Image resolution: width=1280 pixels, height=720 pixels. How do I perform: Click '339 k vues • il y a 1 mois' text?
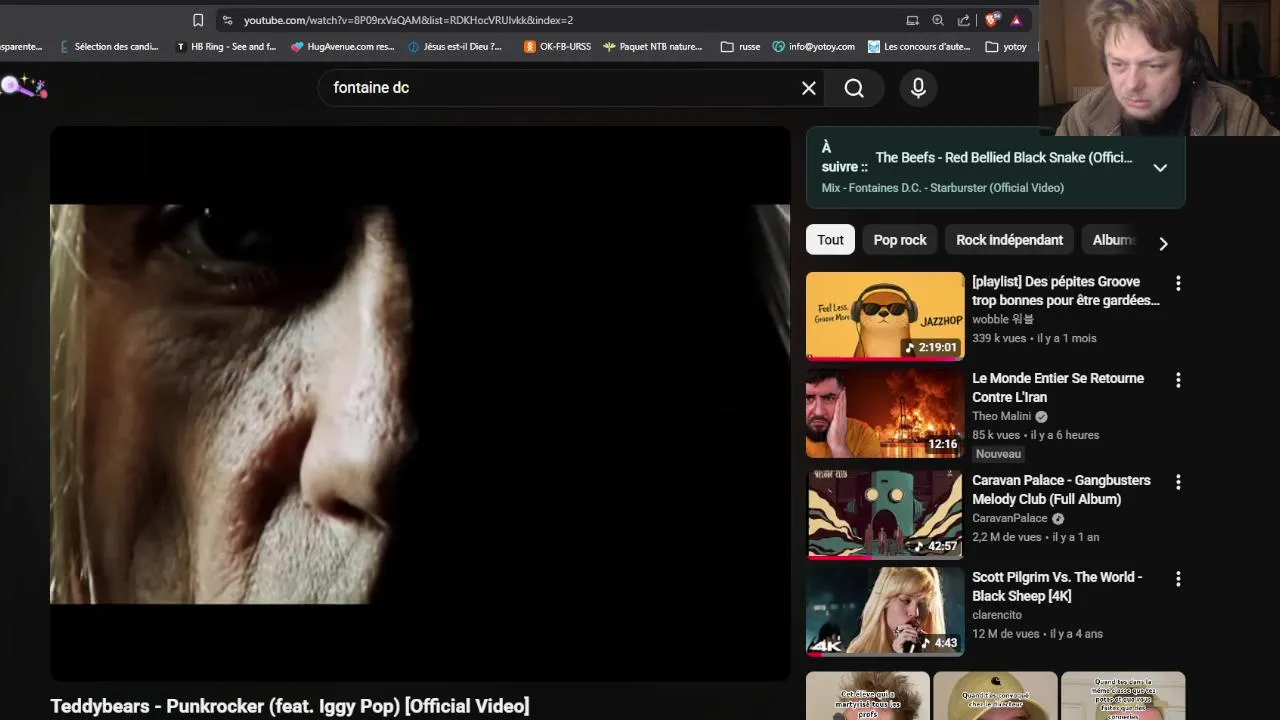1034,338
